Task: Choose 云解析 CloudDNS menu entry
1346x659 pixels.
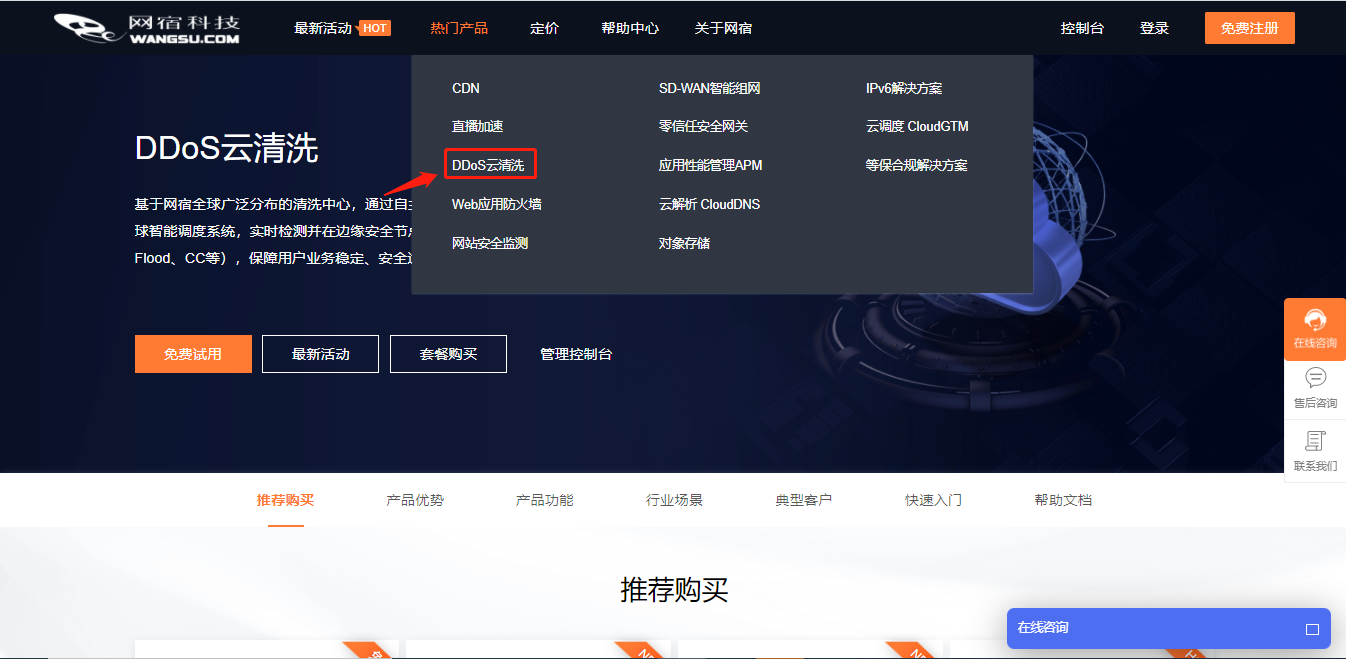Action: pos(709,204)
